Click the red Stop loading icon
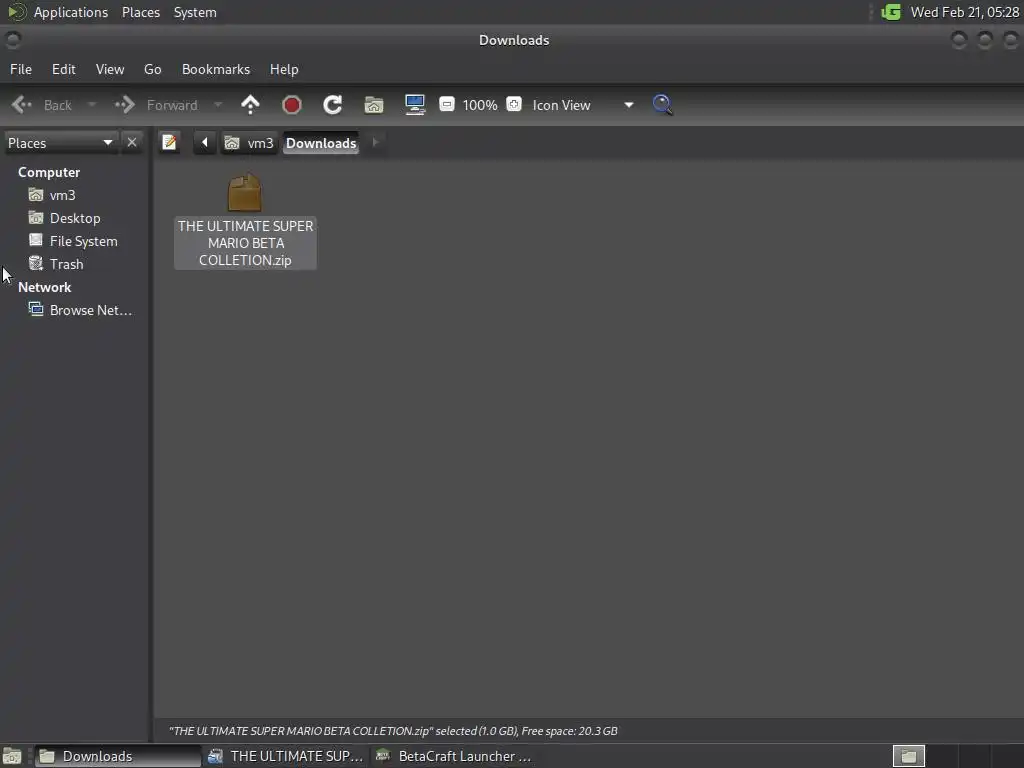 coord(291,104)
